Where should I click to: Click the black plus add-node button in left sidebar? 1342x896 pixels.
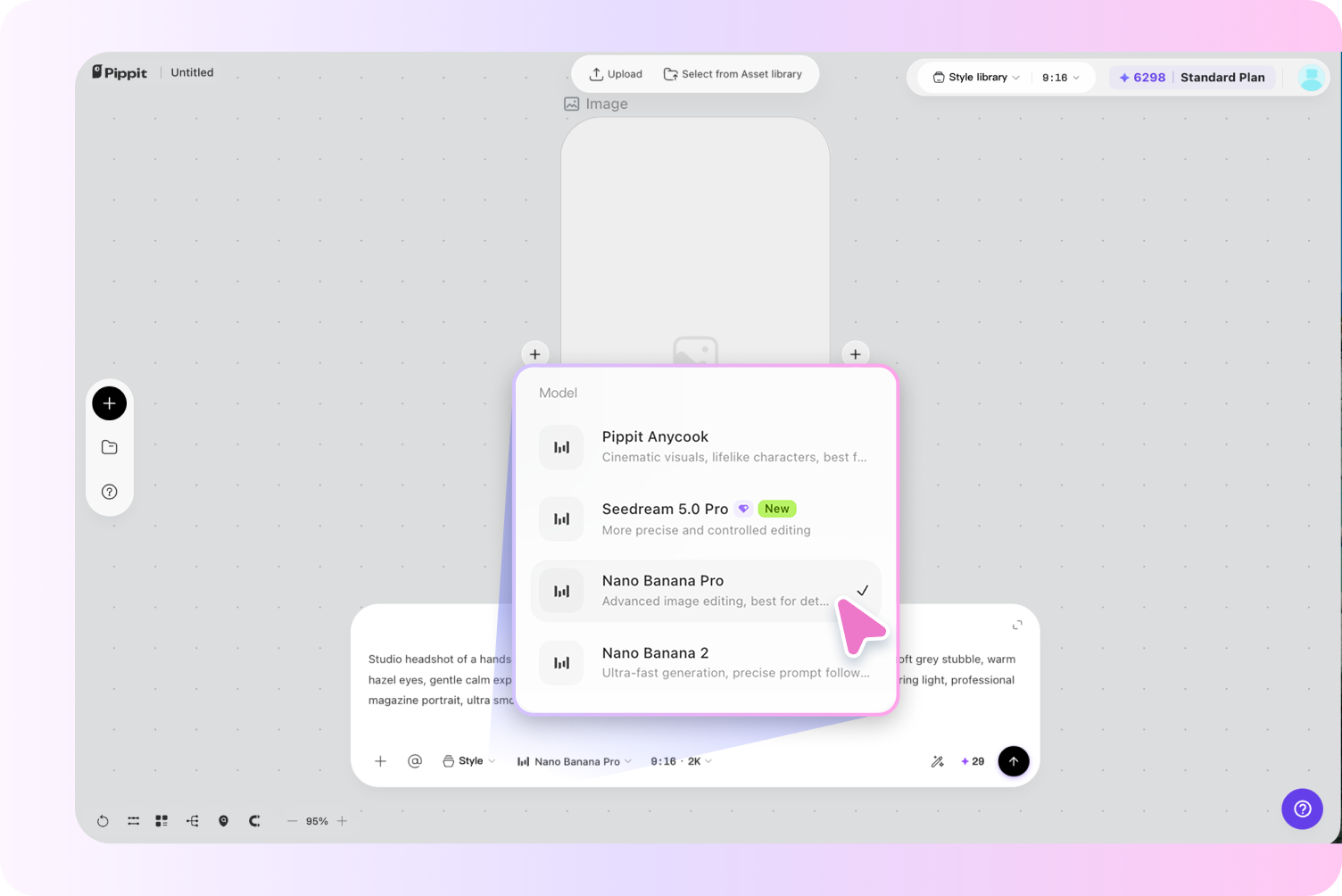click(x=110, y=403)
